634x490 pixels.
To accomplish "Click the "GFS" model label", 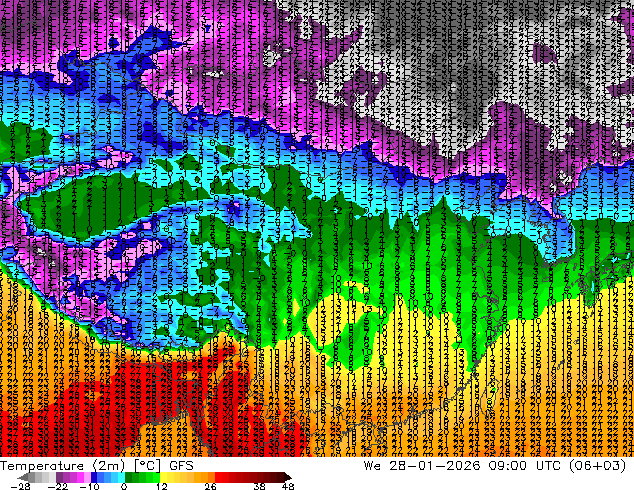I will pos(181,466).
